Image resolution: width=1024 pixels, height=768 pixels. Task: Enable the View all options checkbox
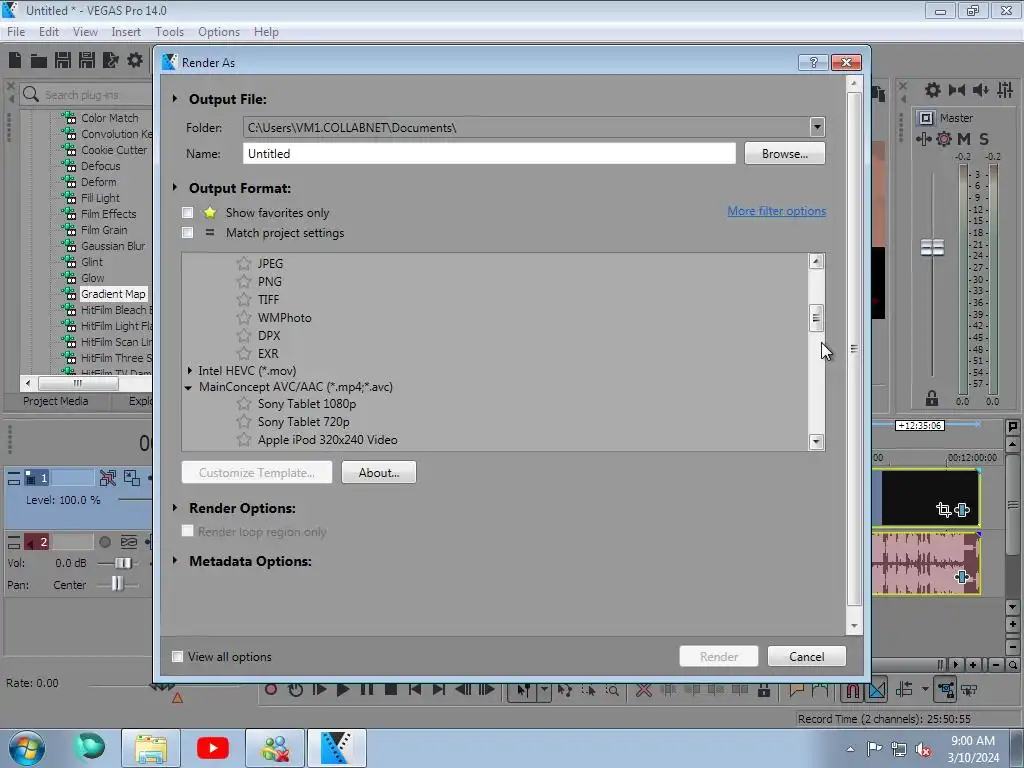coord(177,656)
